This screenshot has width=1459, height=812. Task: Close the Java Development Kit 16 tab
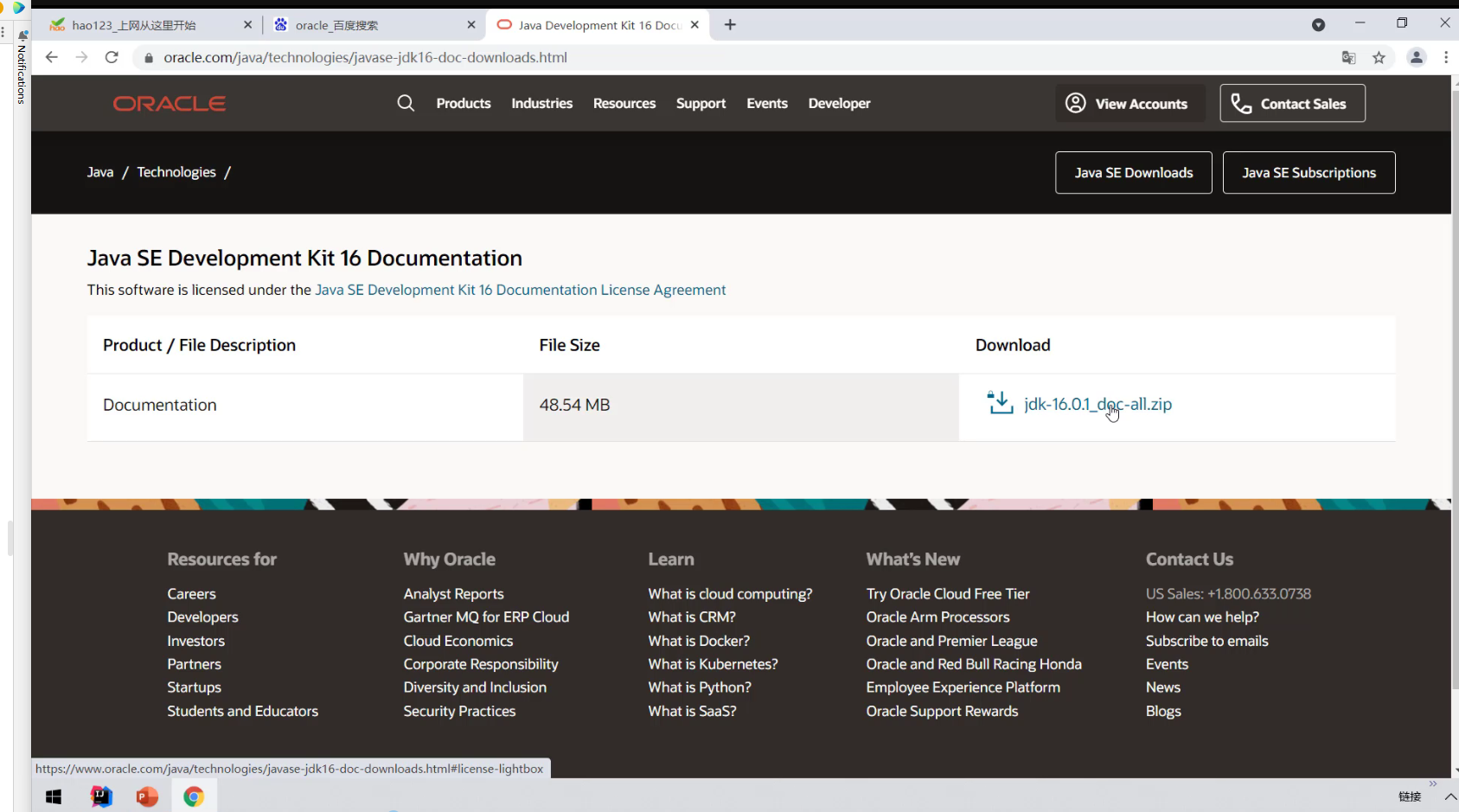click(x=694, y=25)
